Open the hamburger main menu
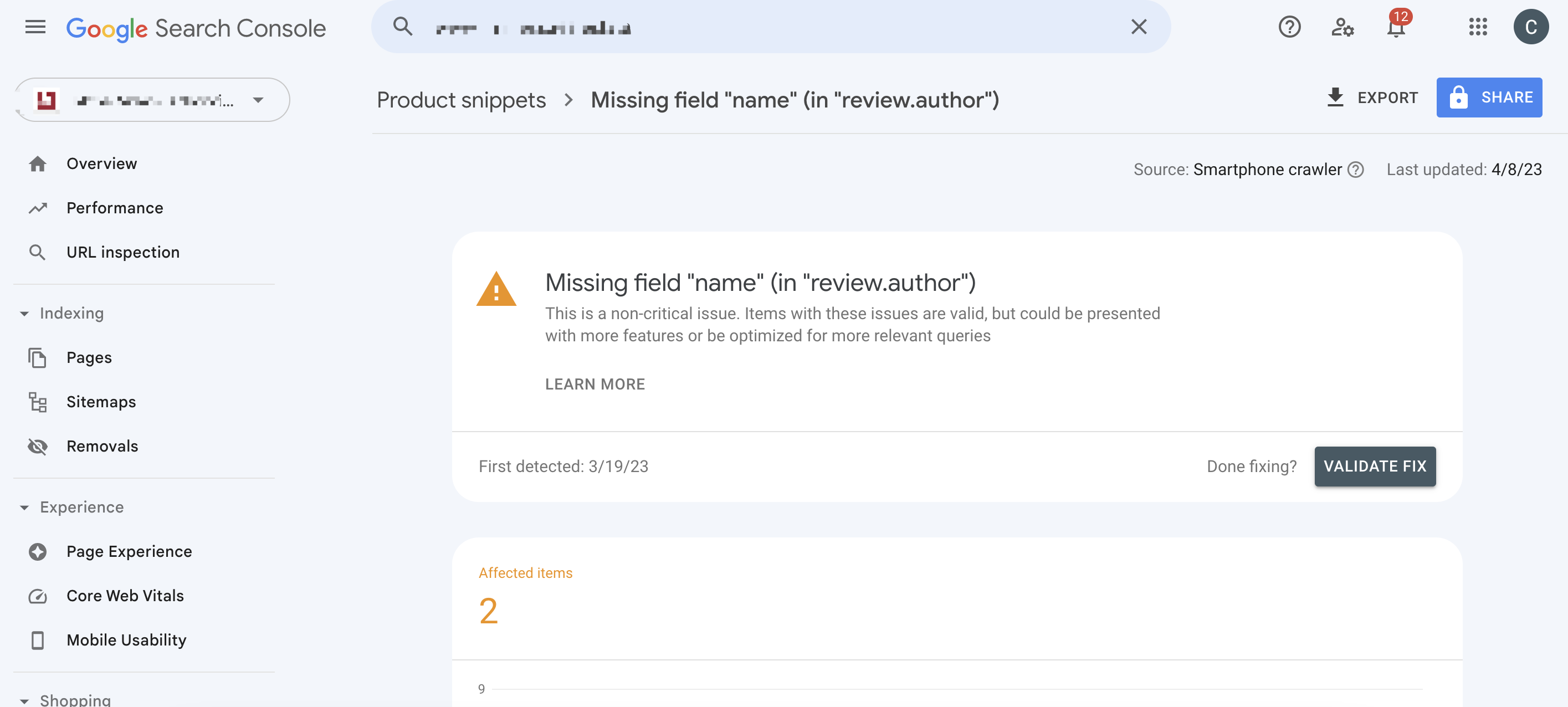The width and height of the screenshot is (1568, 707). coord(35,27)
